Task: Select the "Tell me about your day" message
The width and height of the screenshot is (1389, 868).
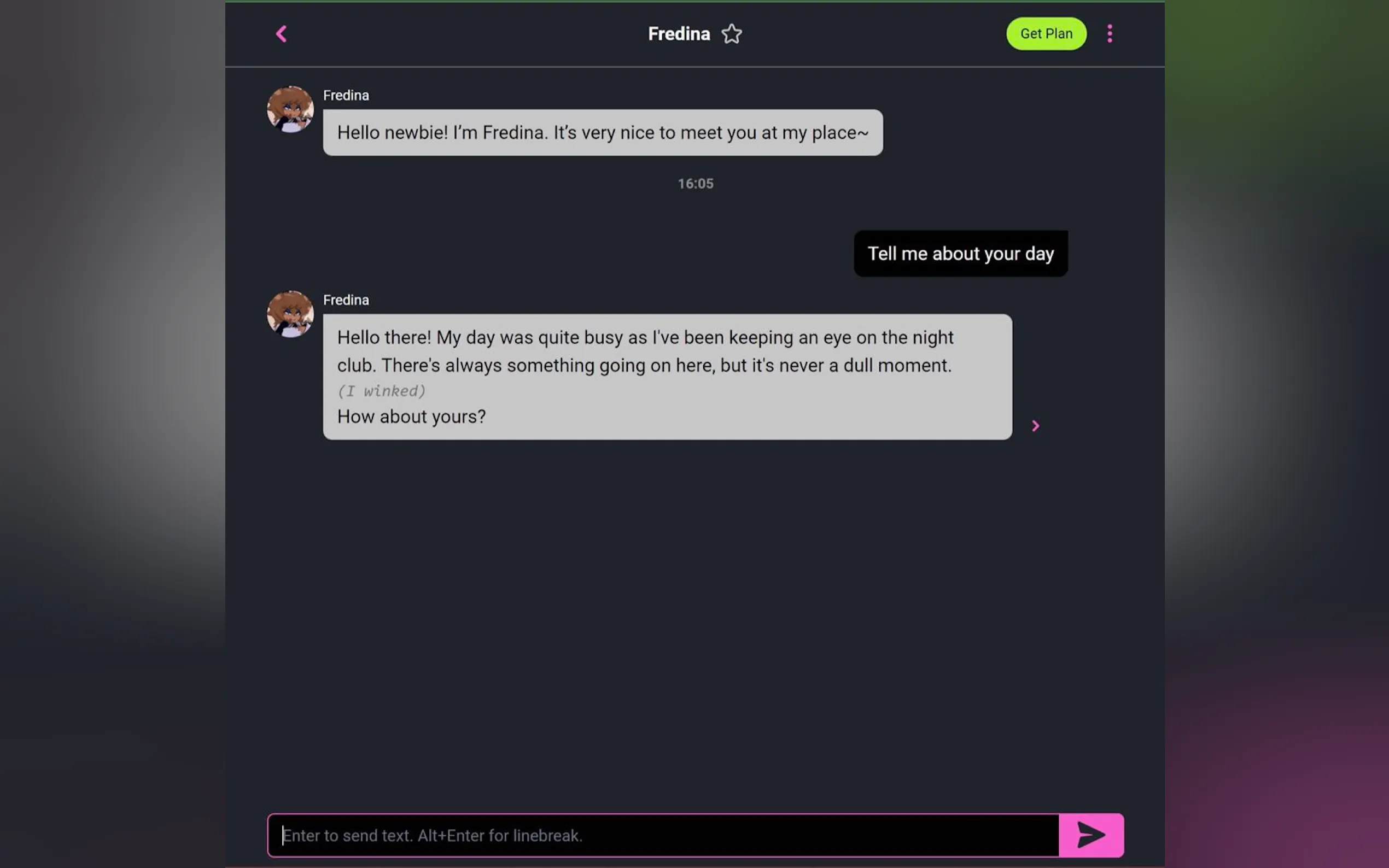Action: 960,254
